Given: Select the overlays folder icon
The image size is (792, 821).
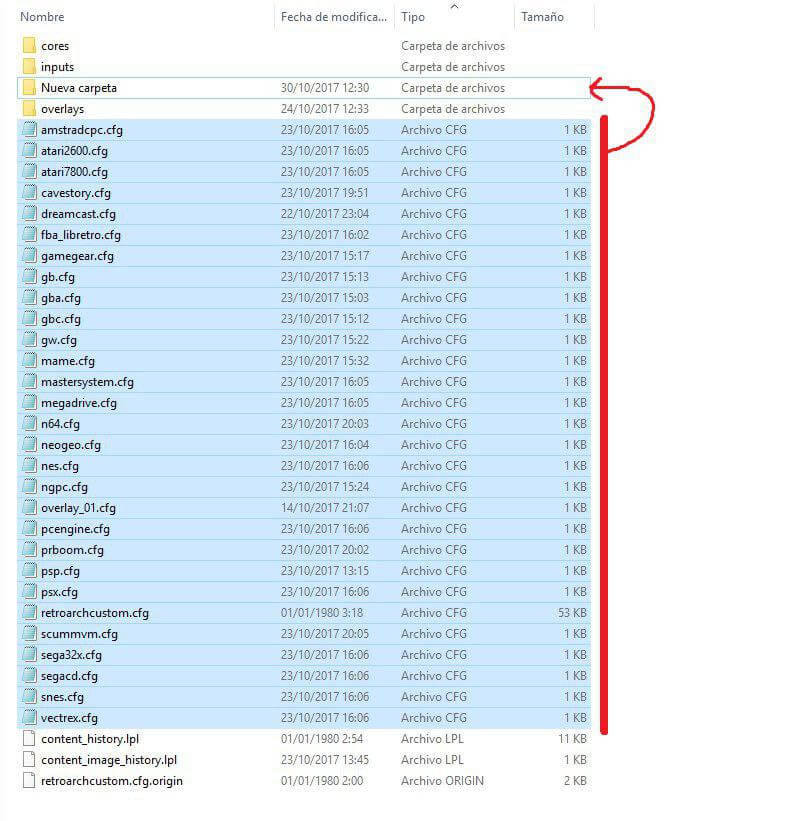Looking at the screenshot, I should coord(29,109).
